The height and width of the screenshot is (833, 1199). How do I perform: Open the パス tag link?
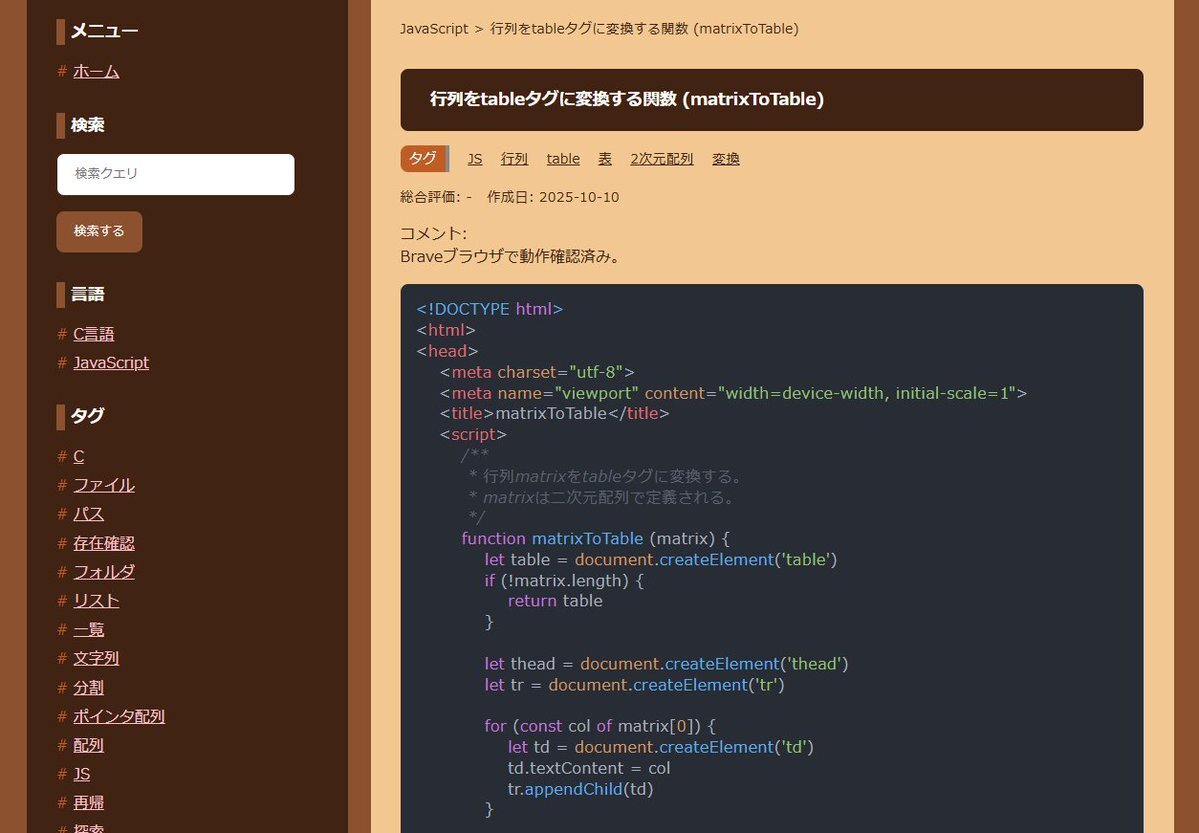(88, 514)
